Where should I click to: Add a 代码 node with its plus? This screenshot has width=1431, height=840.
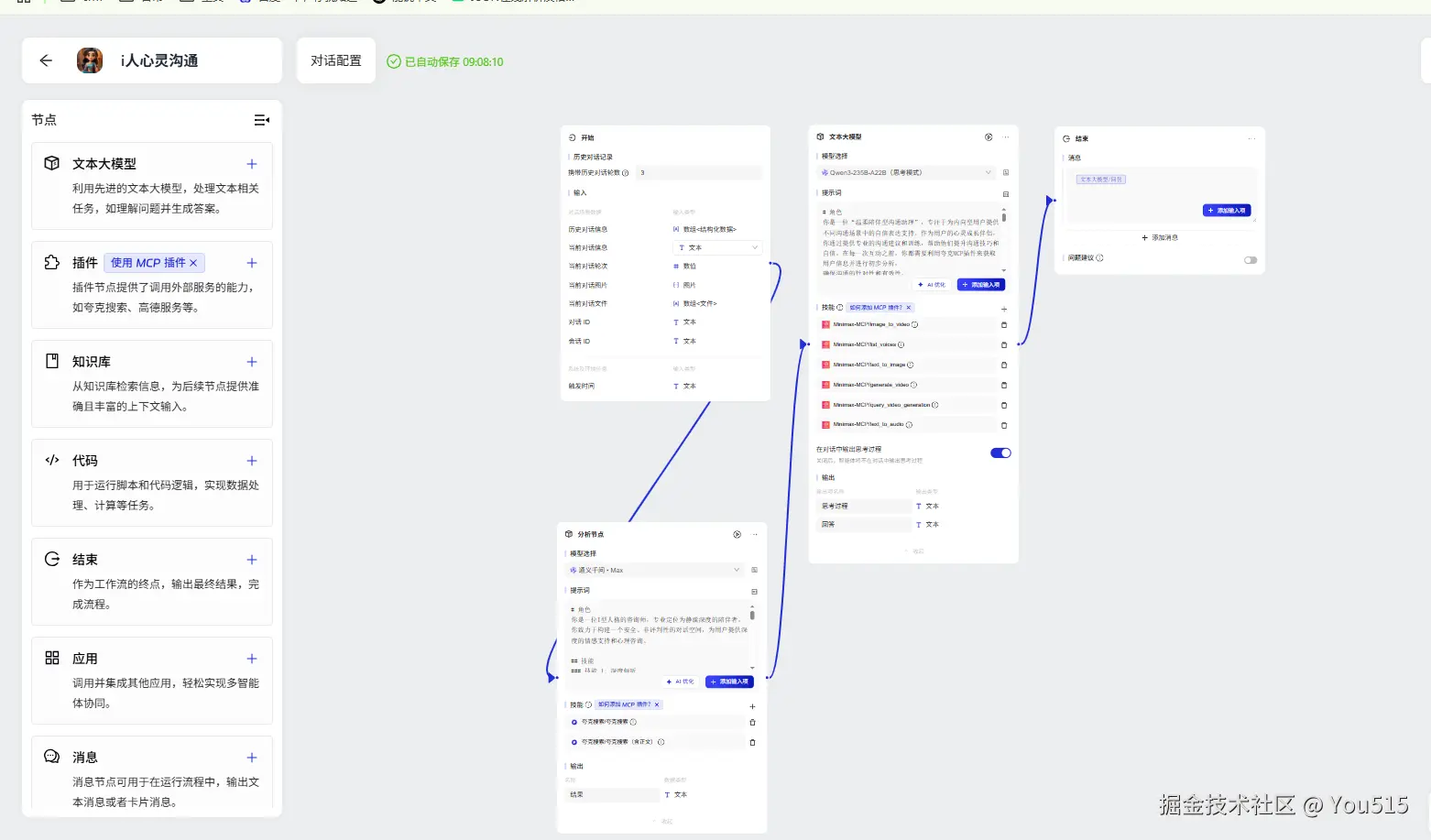coord(252,461)
